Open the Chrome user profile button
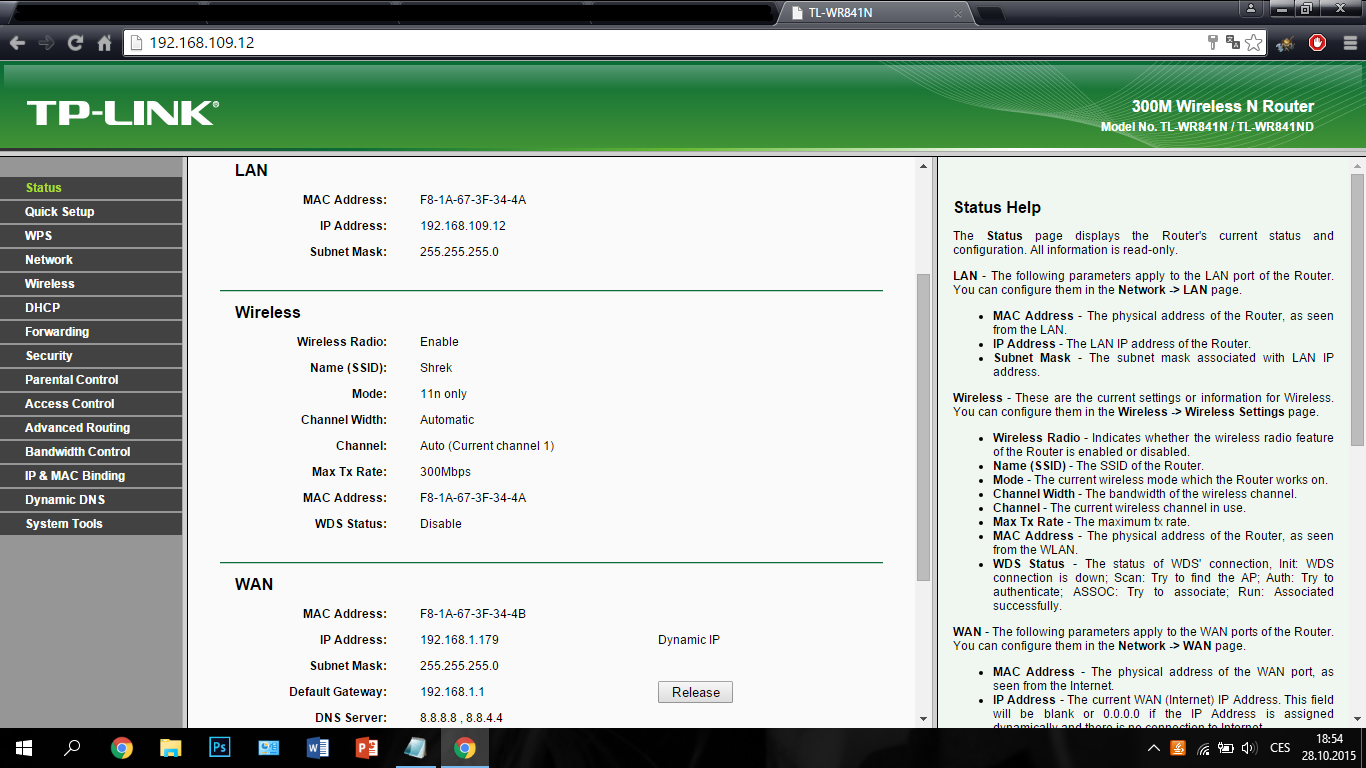The height and width of the screenshot is (768, 1366). 1251,8
